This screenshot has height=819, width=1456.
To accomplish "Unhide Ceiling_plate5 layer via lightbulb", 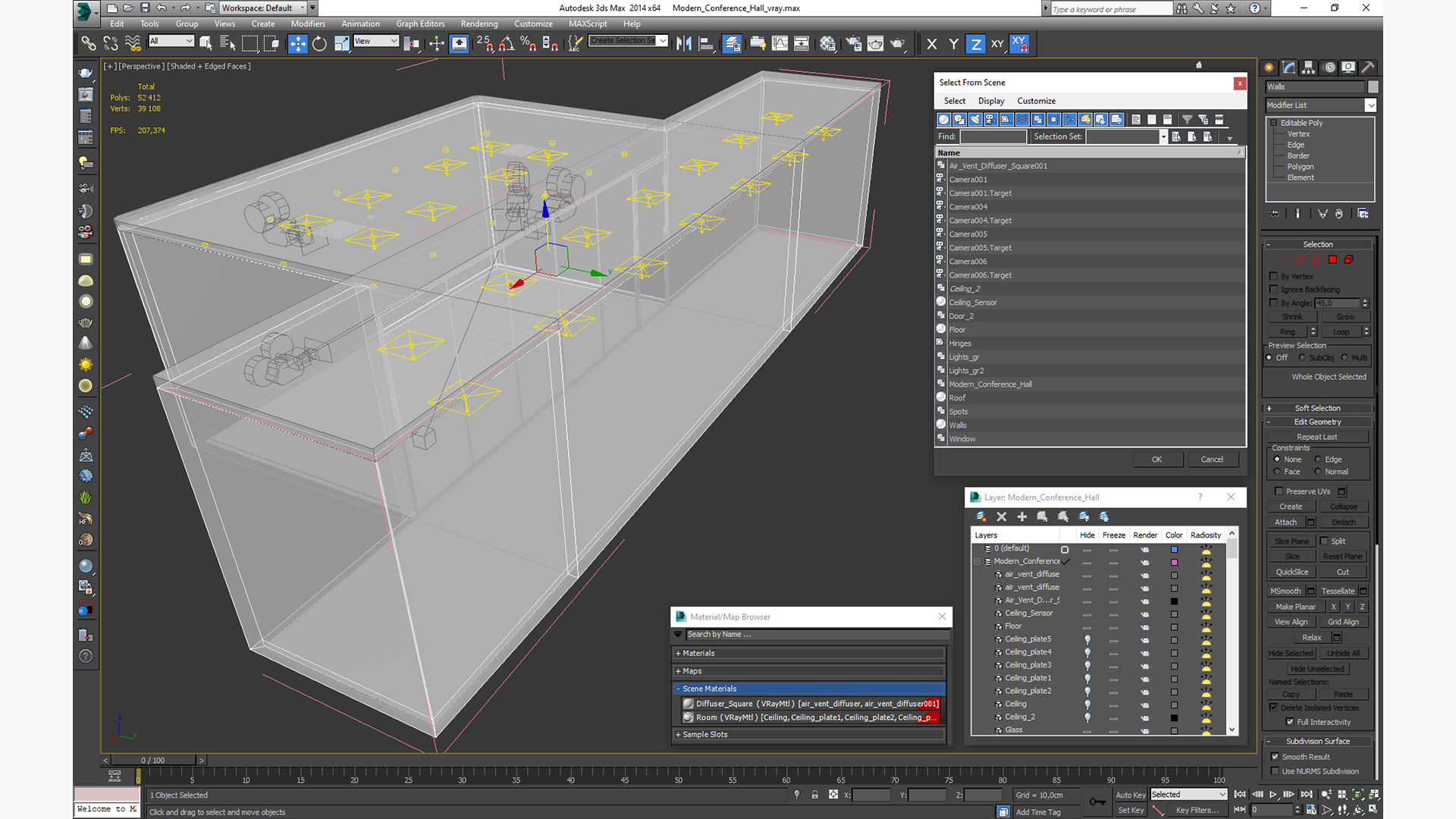I will pos(1087,639).
